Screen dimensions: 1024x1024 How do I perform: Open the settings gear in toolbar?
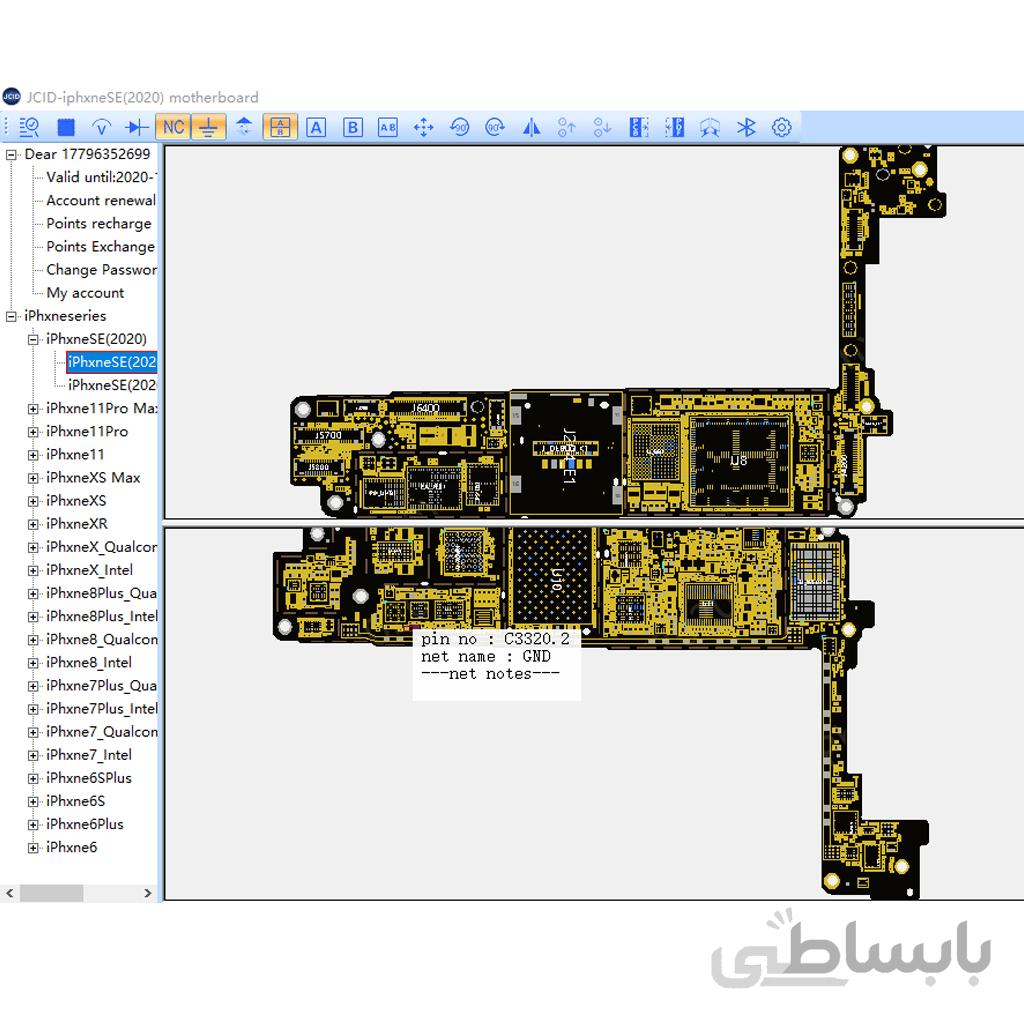(782, 127)
